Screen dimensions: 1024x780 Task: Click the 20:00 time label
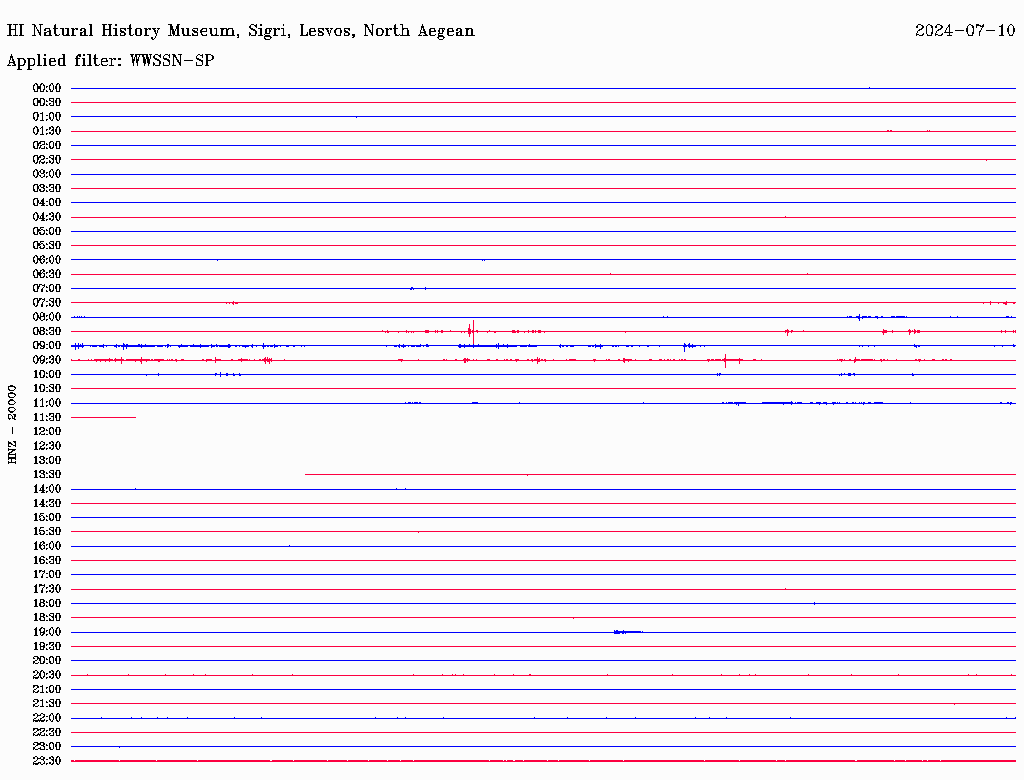[47, 660]
